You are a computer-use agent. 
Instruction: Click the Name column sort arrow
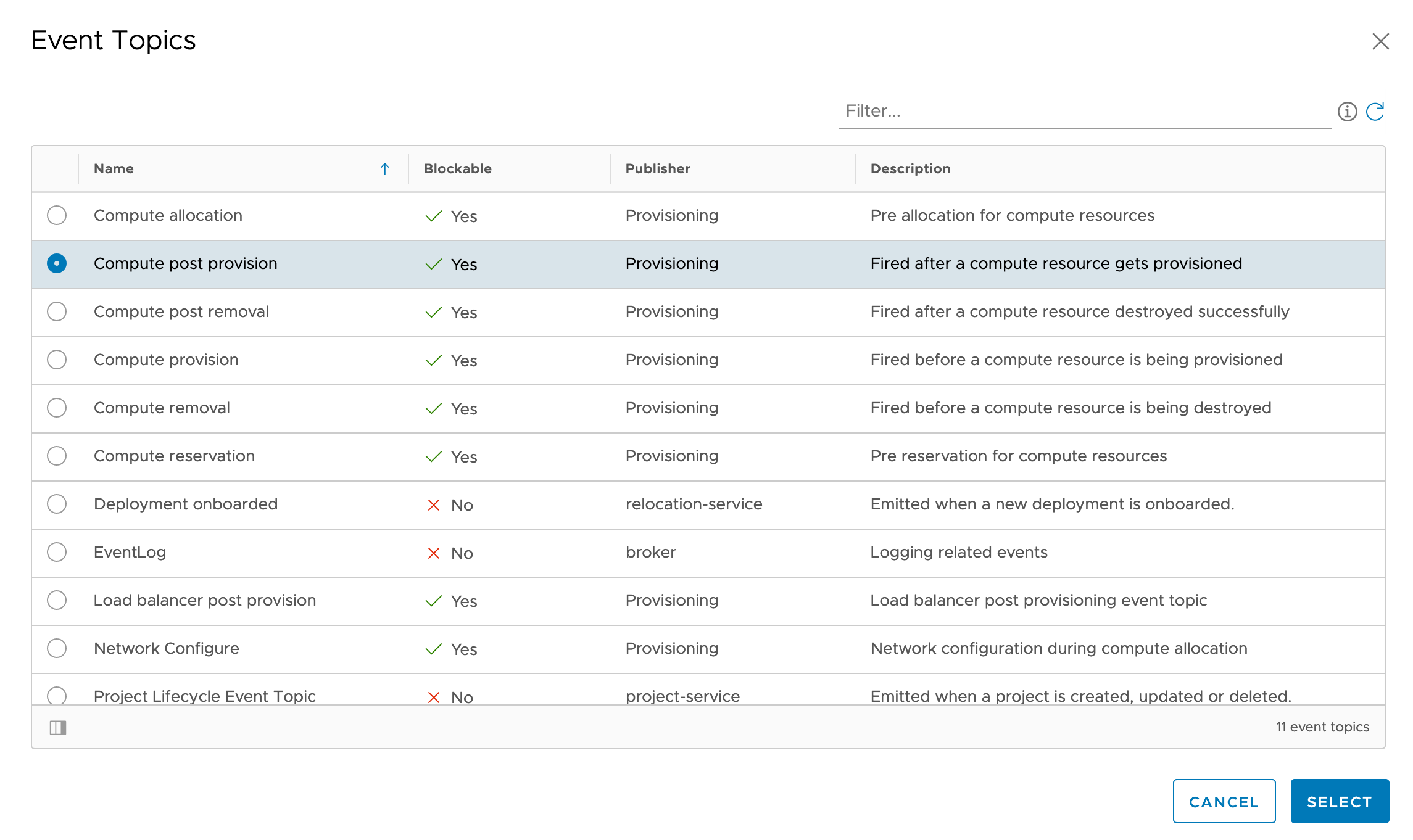tap(385, 169)
